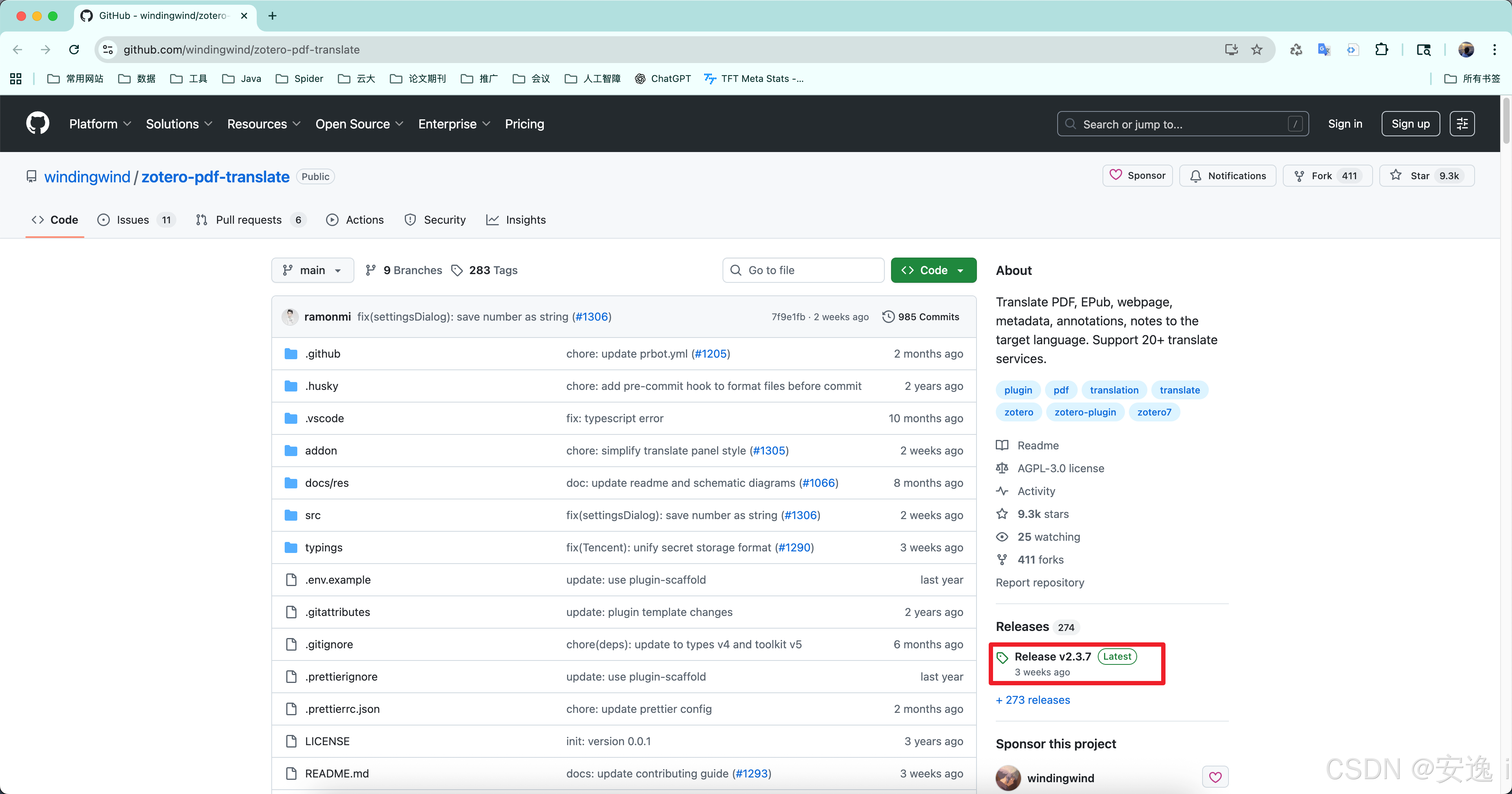Expand the Platform menu
The width and height of the screenshot is (1512, 794).
[x=100, y=124]
